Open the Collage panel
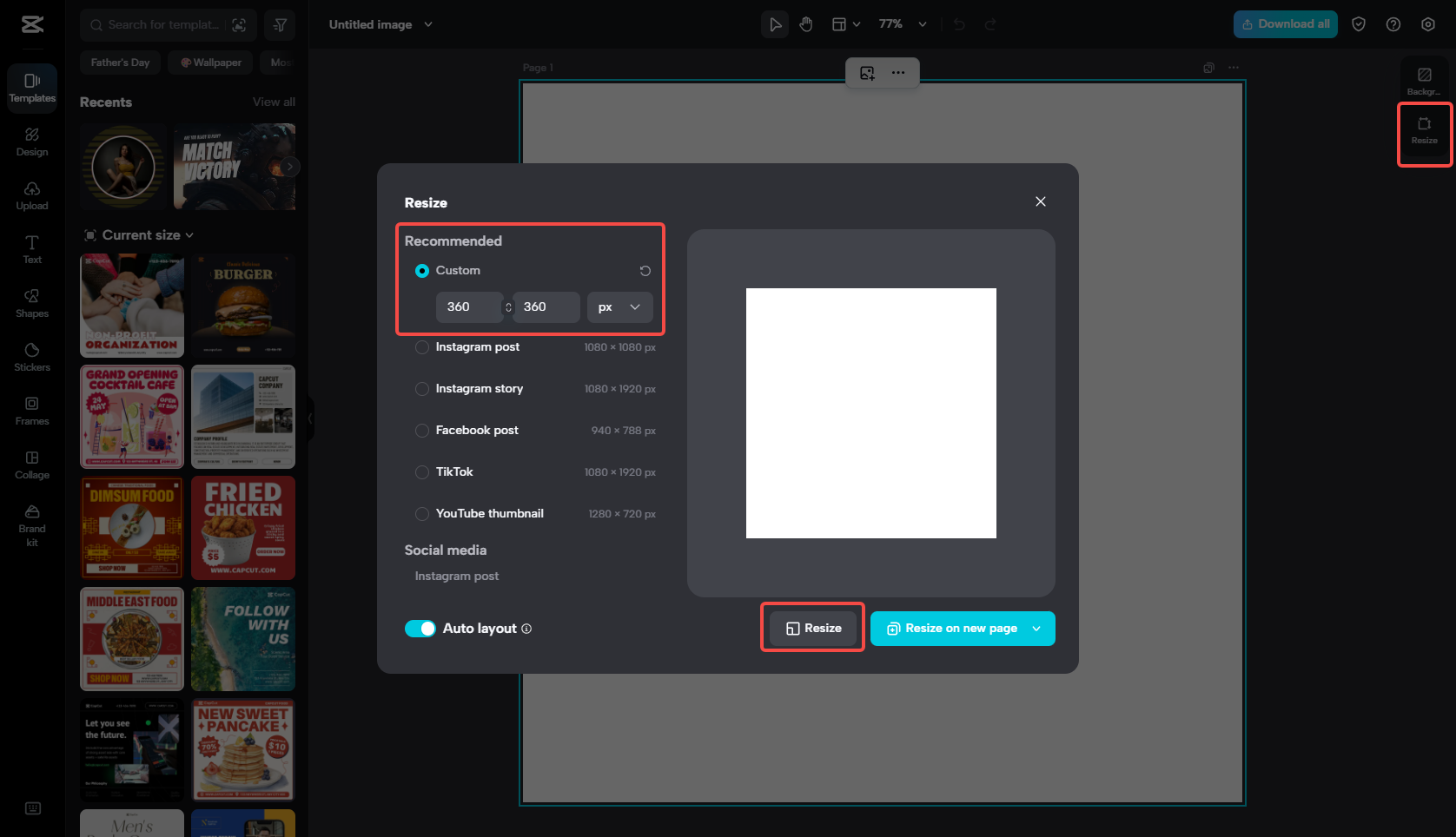 (x=31, y=465)
